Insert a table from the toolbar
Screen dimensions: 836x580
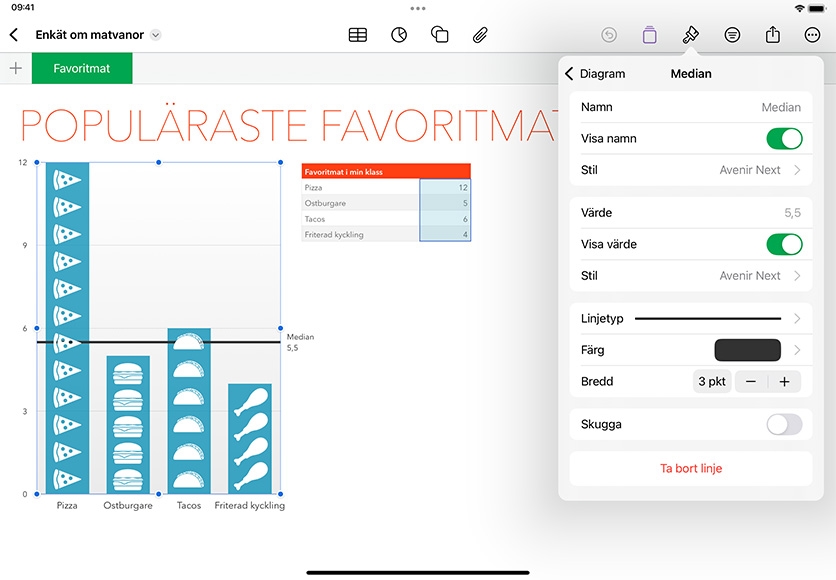(x=358, y=35)
